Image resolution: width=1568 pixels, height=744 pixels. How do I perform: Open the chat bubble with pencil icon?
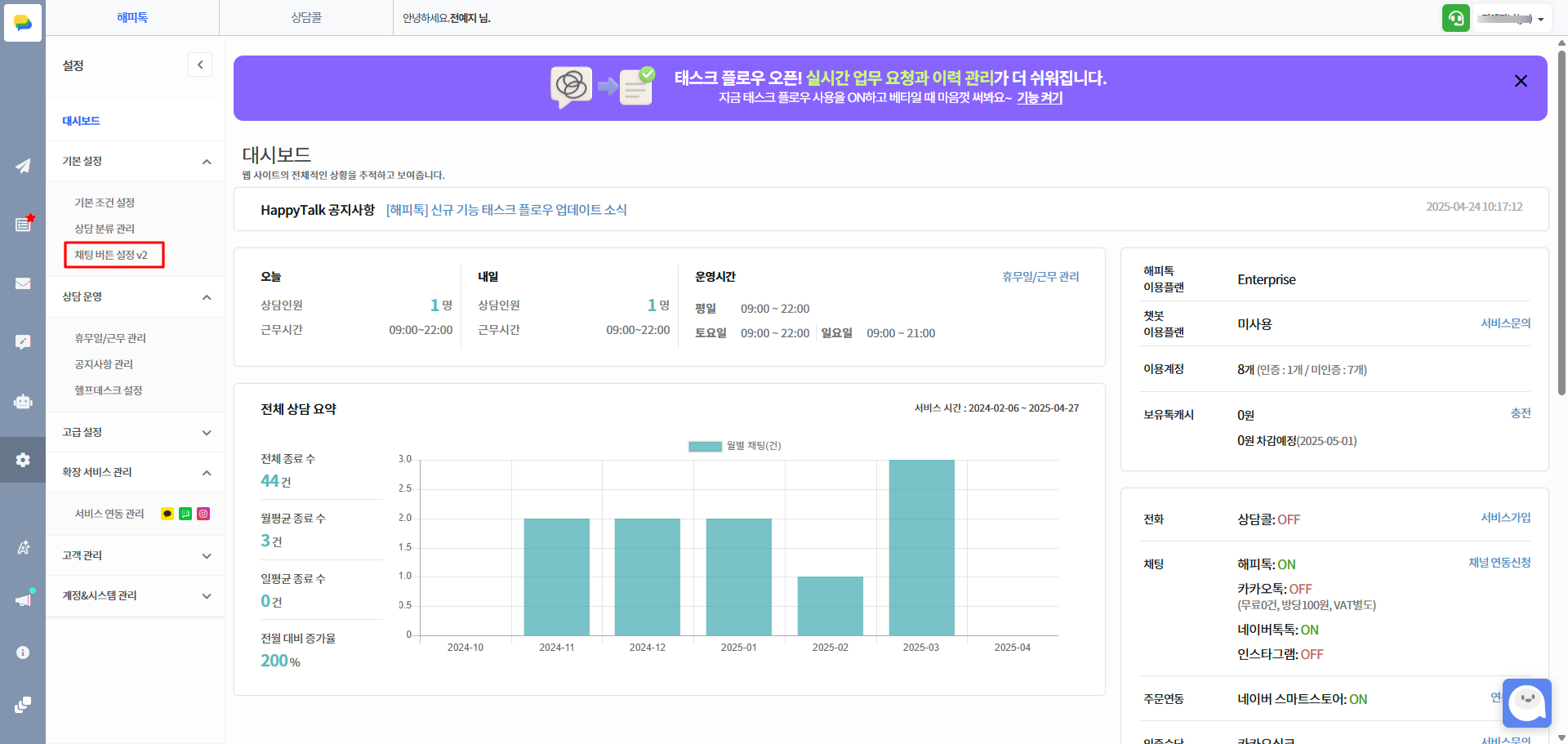[23, 342]
